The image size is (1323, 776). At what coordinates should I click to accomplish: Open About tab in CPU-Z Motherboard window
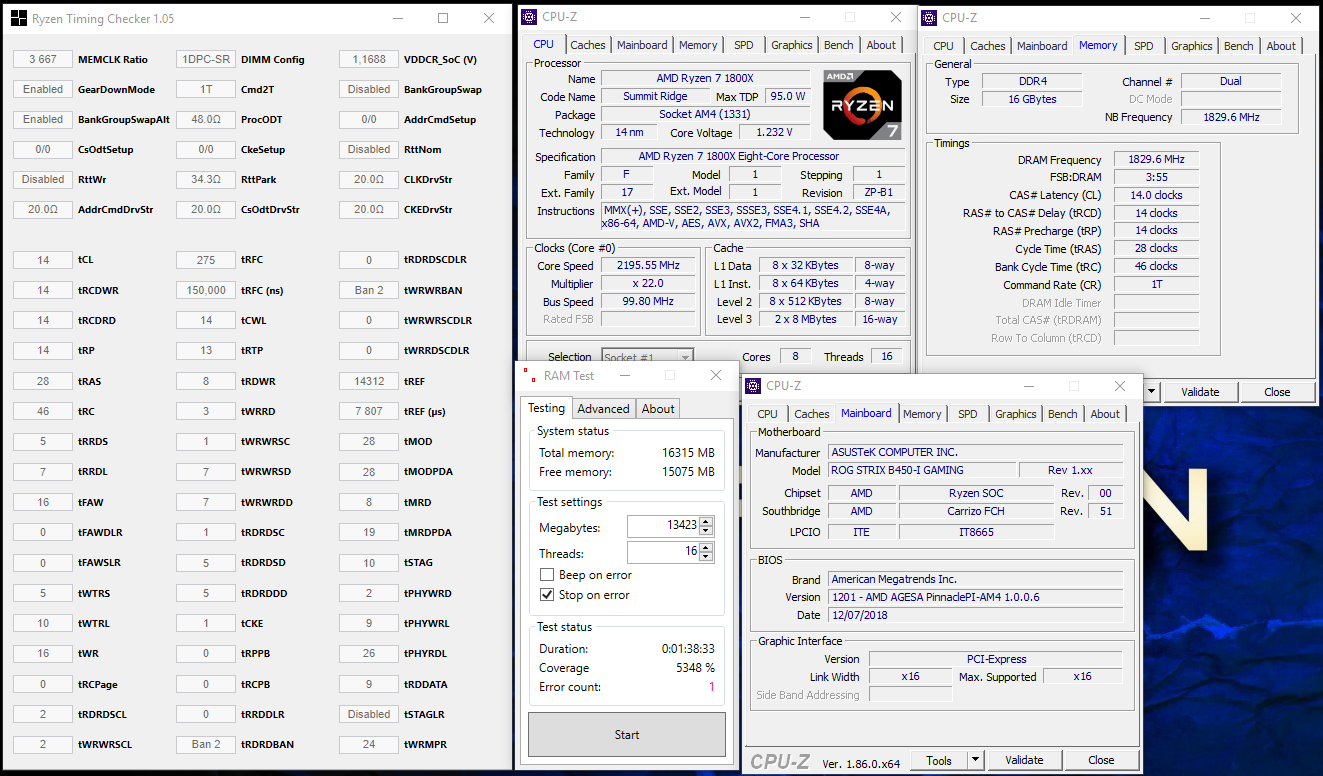[1105, 414]
